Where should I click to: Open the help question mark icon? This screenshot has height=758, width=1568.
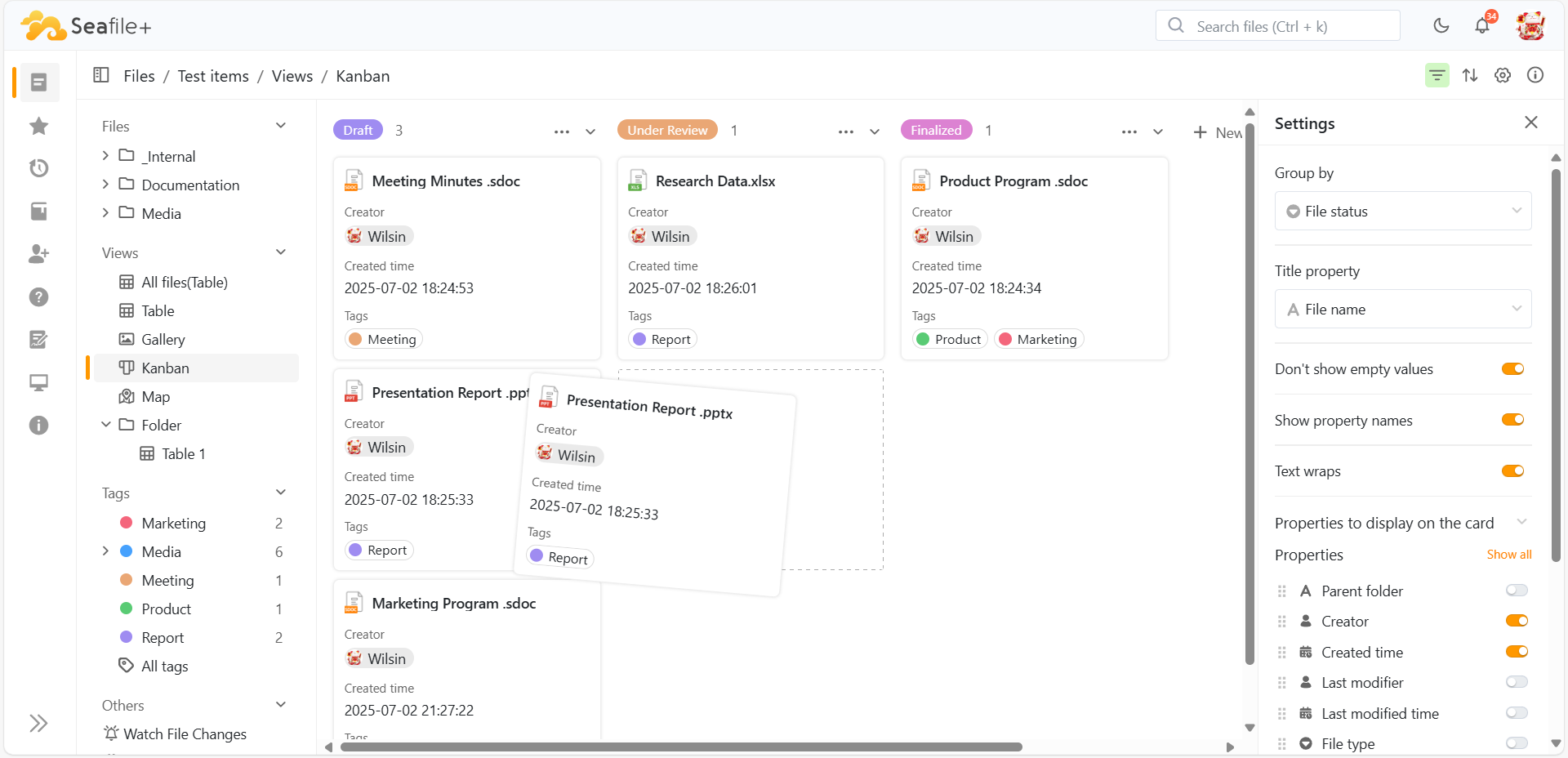click(x=38, y=297)
